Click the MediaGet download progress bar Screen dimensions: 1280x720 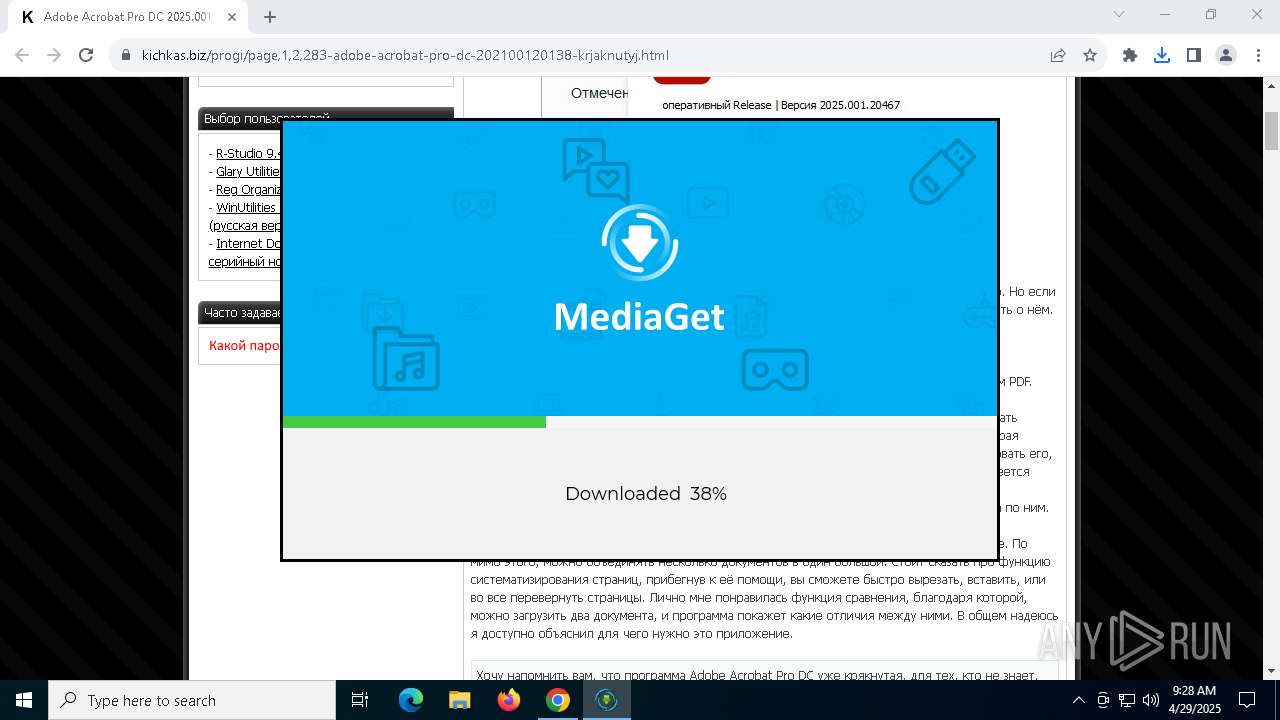[x=640, y=422]
